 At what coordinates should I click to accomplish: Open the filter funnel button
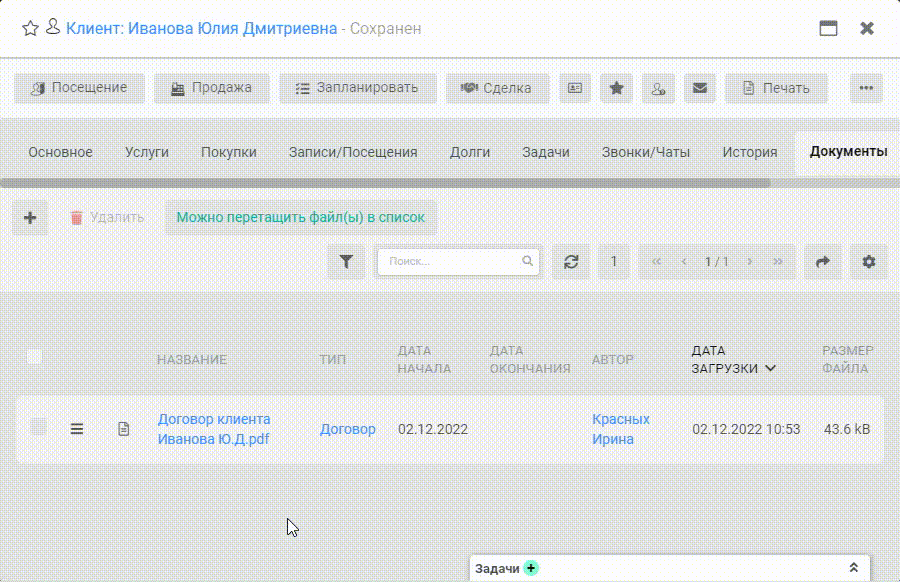[x=346, y=262]
